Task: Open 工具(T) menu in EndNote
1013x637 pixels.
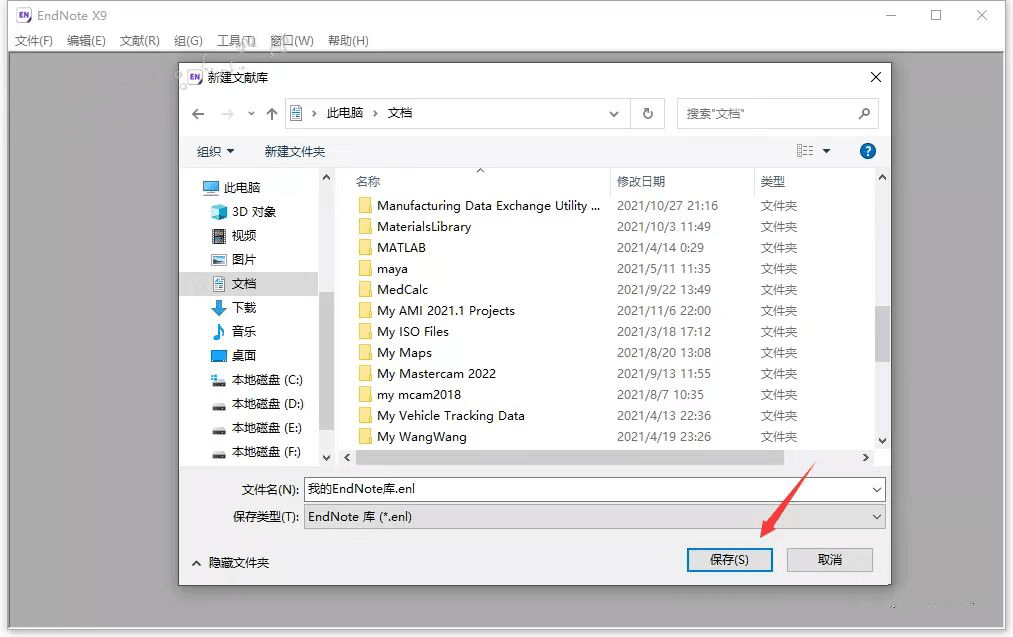Action: tap(236, 41)
